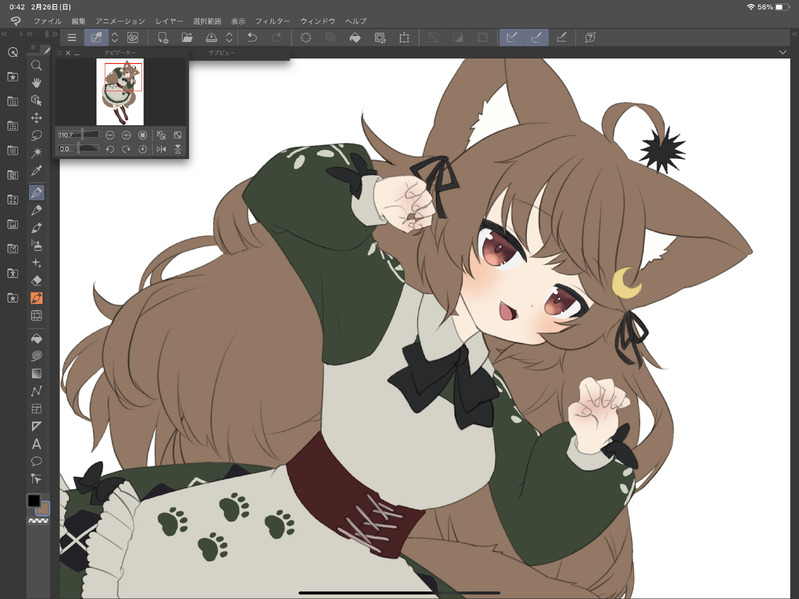The image size is (799, 599).
Task: Activate Scale/Rotate transform icon
Action: [404, 38]
